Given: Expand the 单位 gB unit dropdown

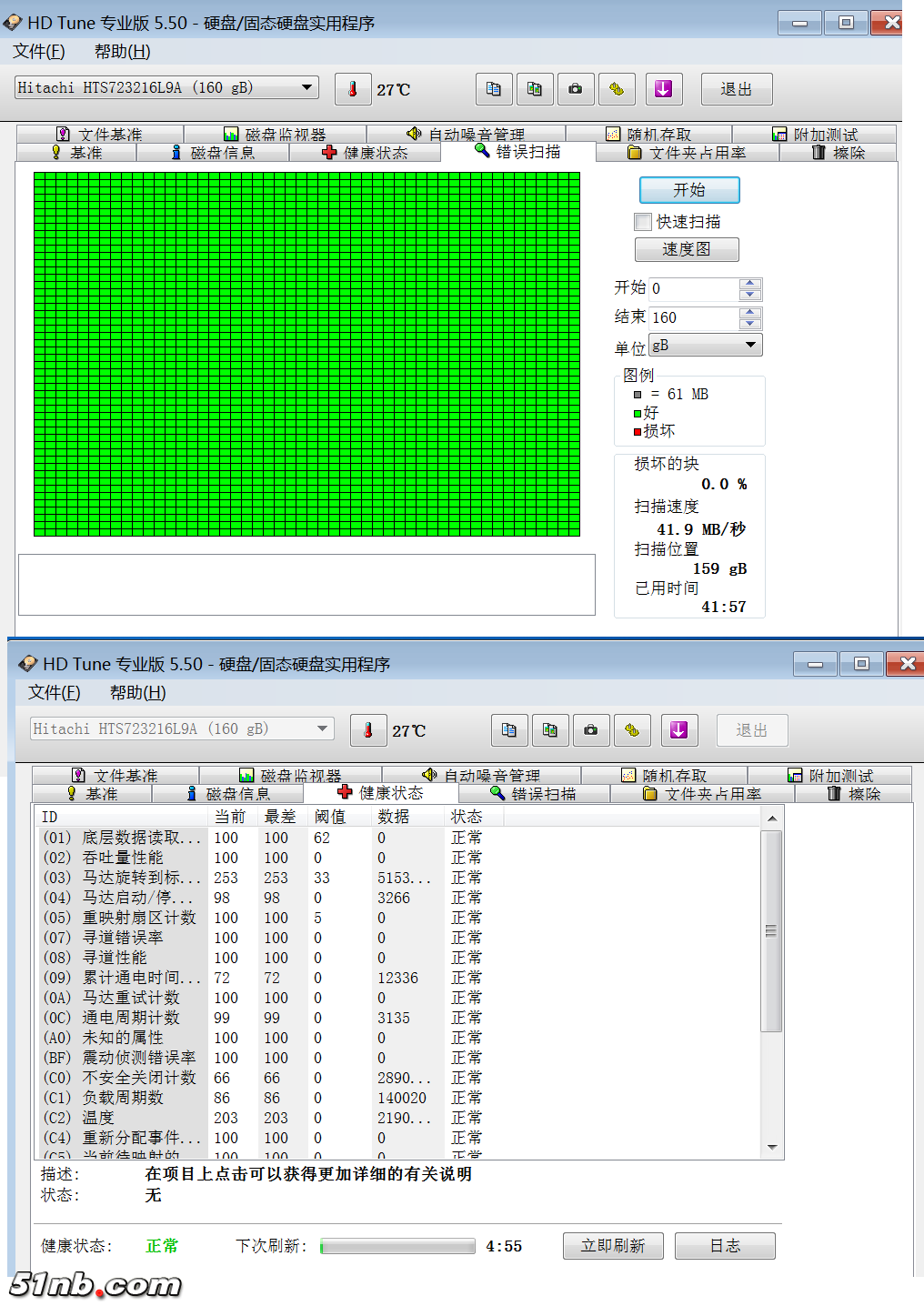Looking at the screenshot, I should click(750, 345).
